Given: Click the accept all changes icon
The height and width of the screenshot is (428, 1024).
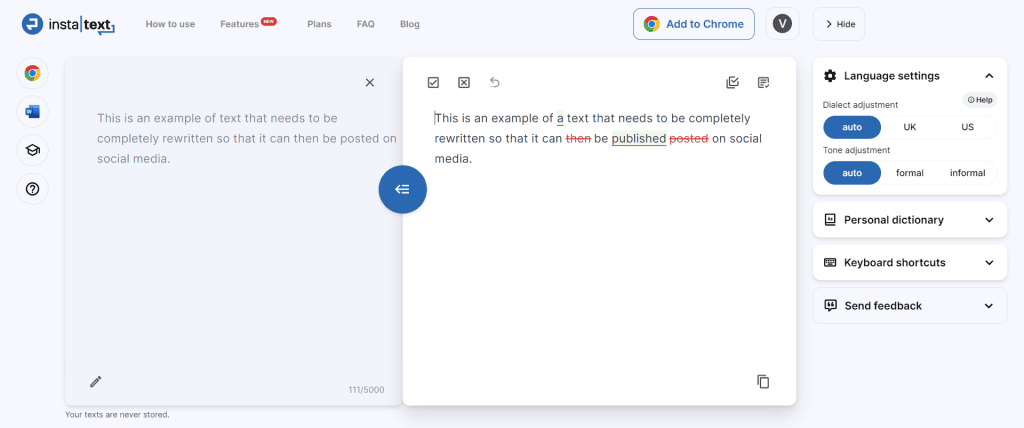Looking at the screenshot, I should [732, 82].
